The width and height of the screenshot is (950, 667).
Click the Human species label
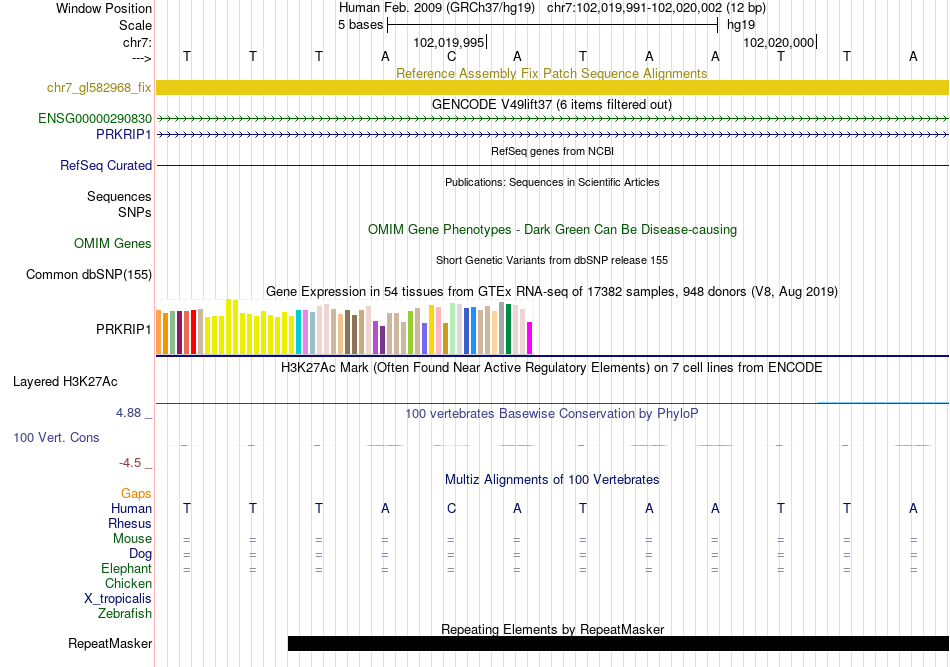[131, 508]
